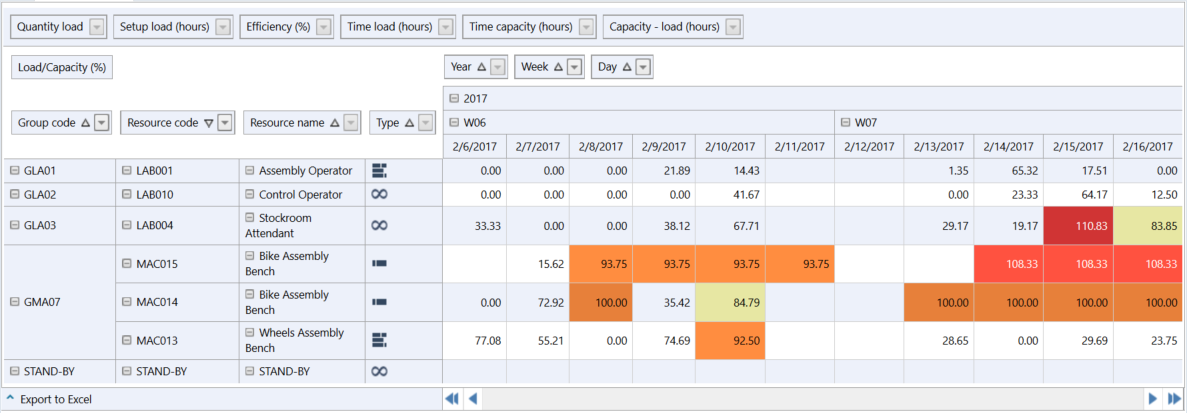Click the type icon in the LAB001 row
This screenshot has height=413, width=1187.
(379, 171)
